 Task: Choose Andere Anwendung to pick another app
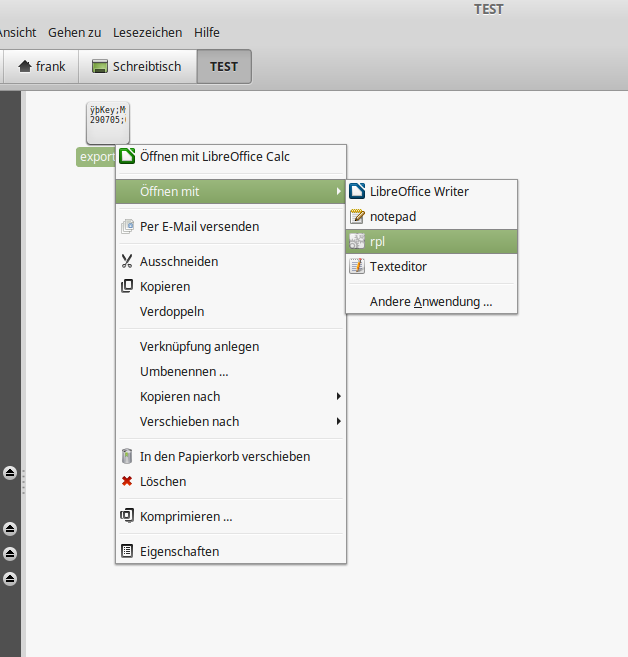coord(432,302)
